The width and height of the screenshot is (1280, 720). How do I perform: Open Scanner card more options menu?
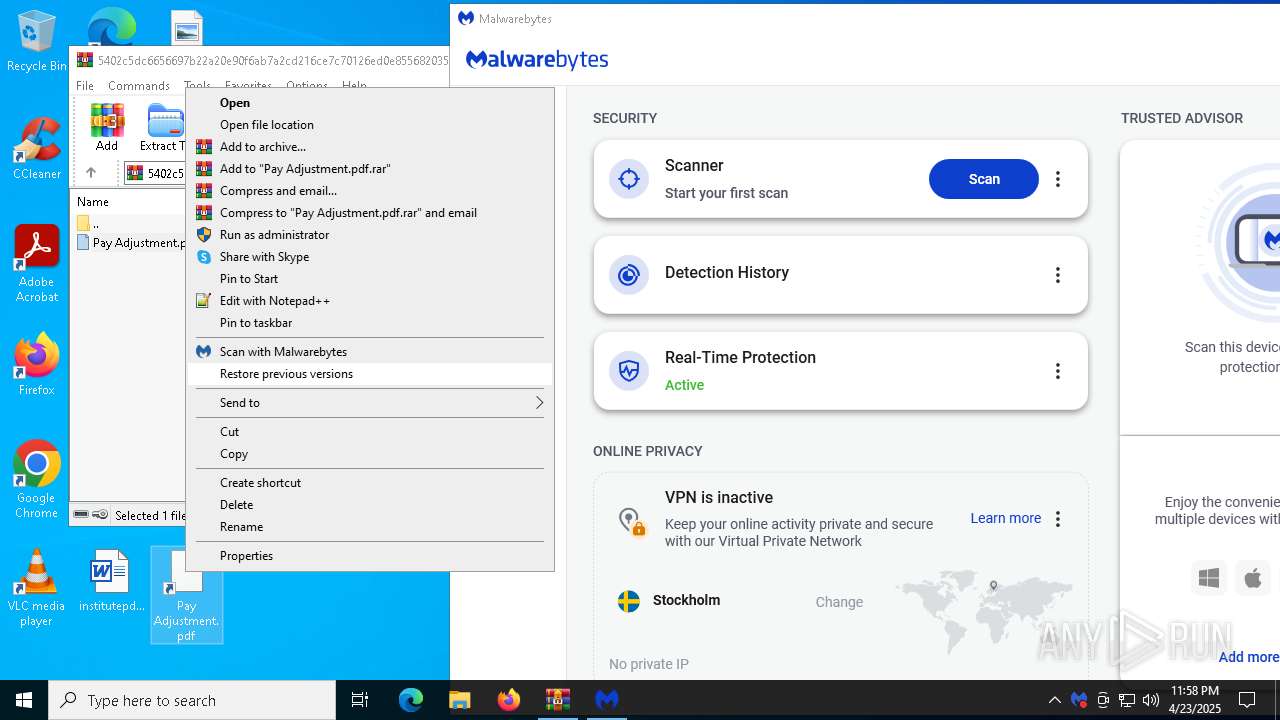click(x=1058, y=180)
